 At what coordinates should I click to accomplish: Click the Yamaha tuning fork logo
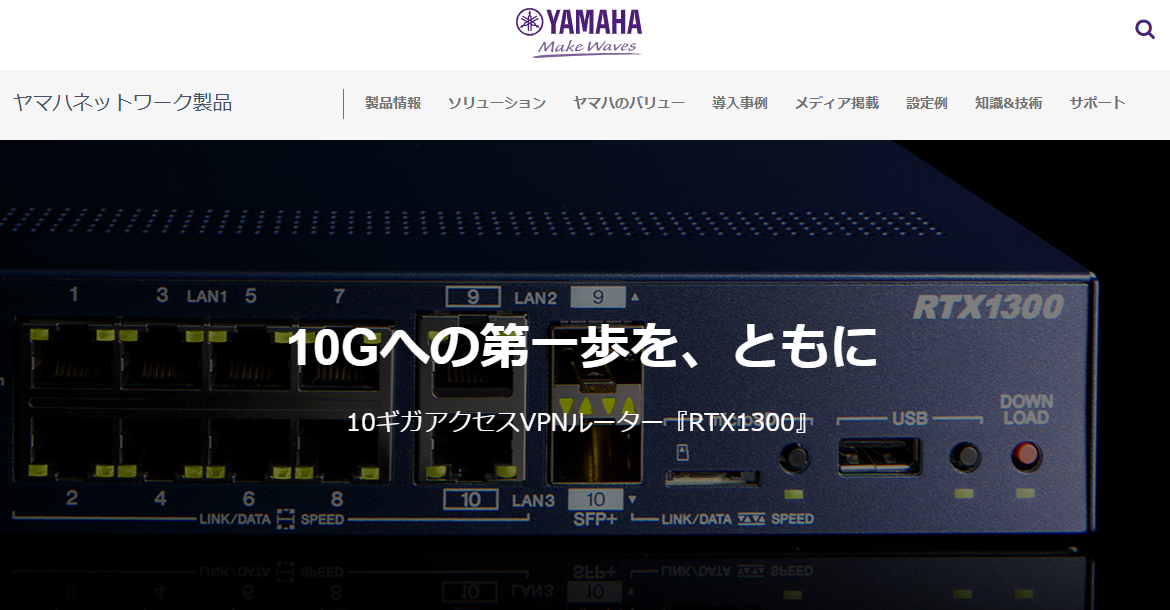pos(528,21)
